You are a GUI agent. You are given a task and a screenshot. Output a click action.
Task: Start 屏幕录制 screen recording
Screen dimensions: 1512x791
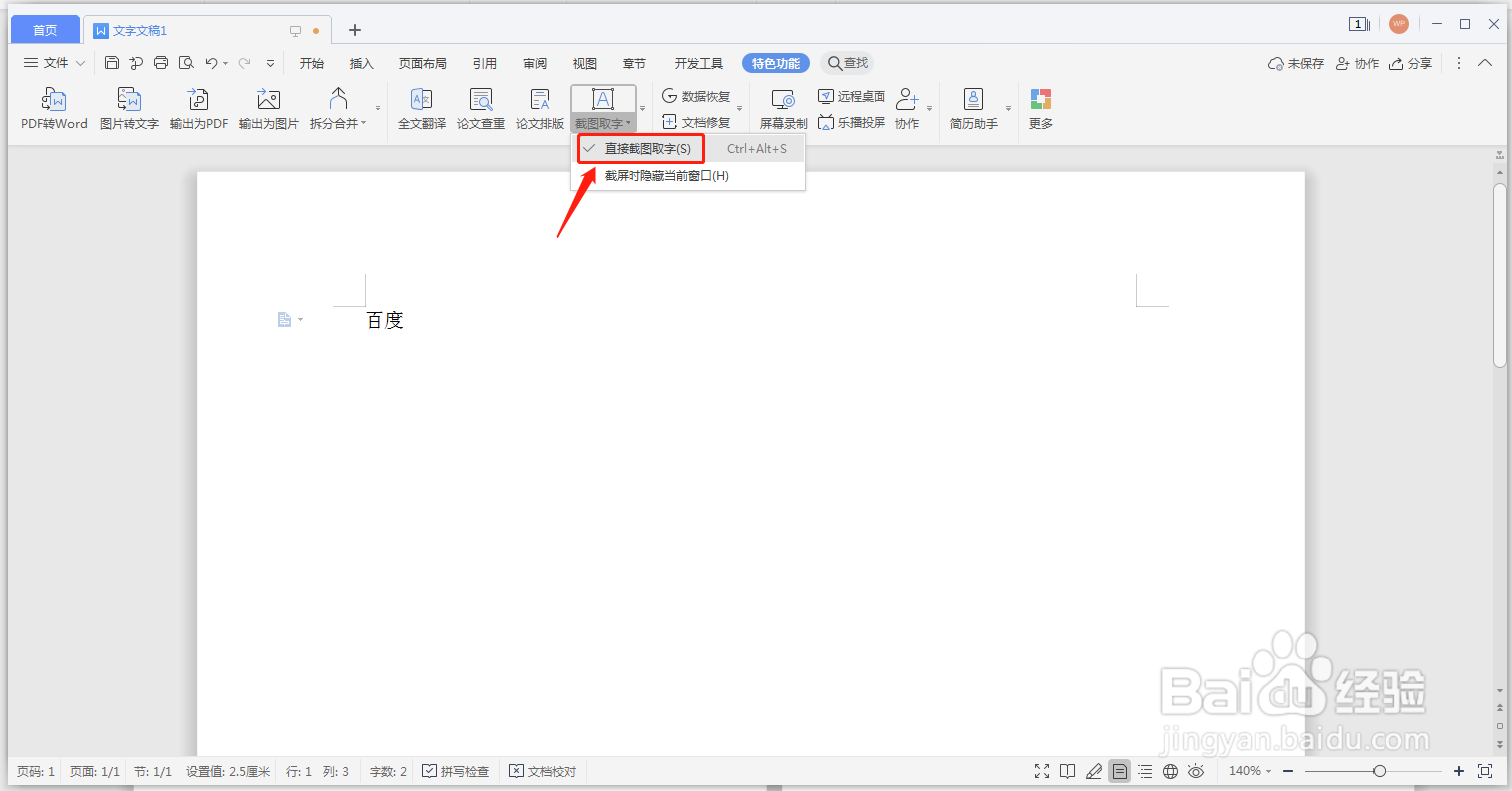(x=783, y=108)
